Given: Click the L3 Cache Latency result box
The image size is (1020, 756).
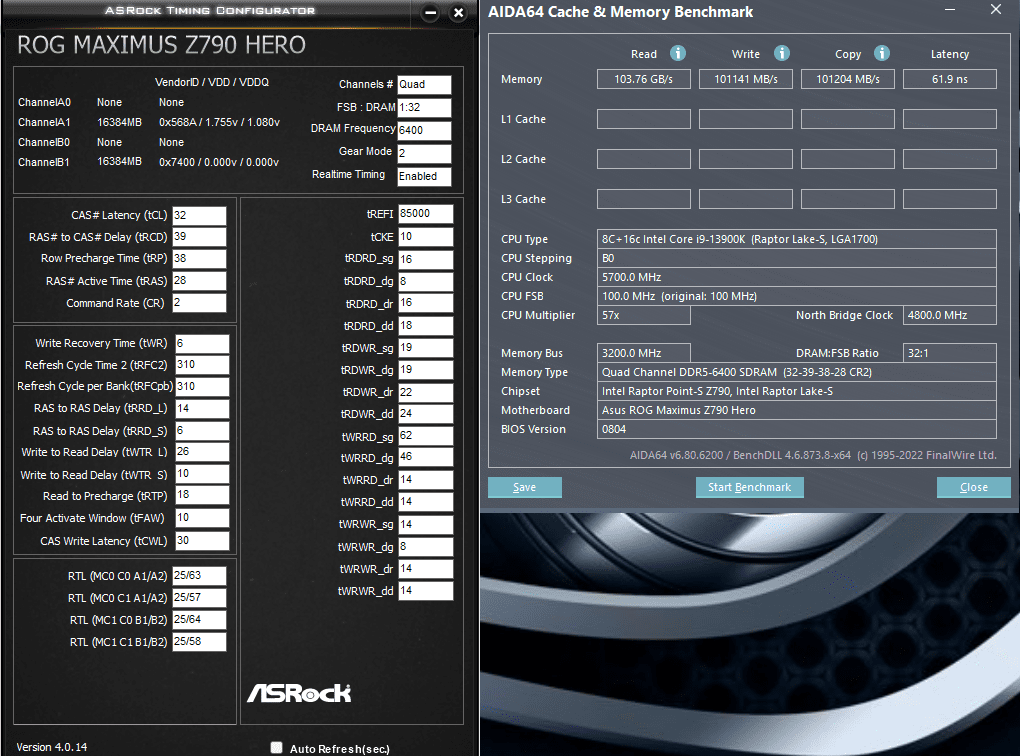Looking at the screenshot, I should coord(950,199).
